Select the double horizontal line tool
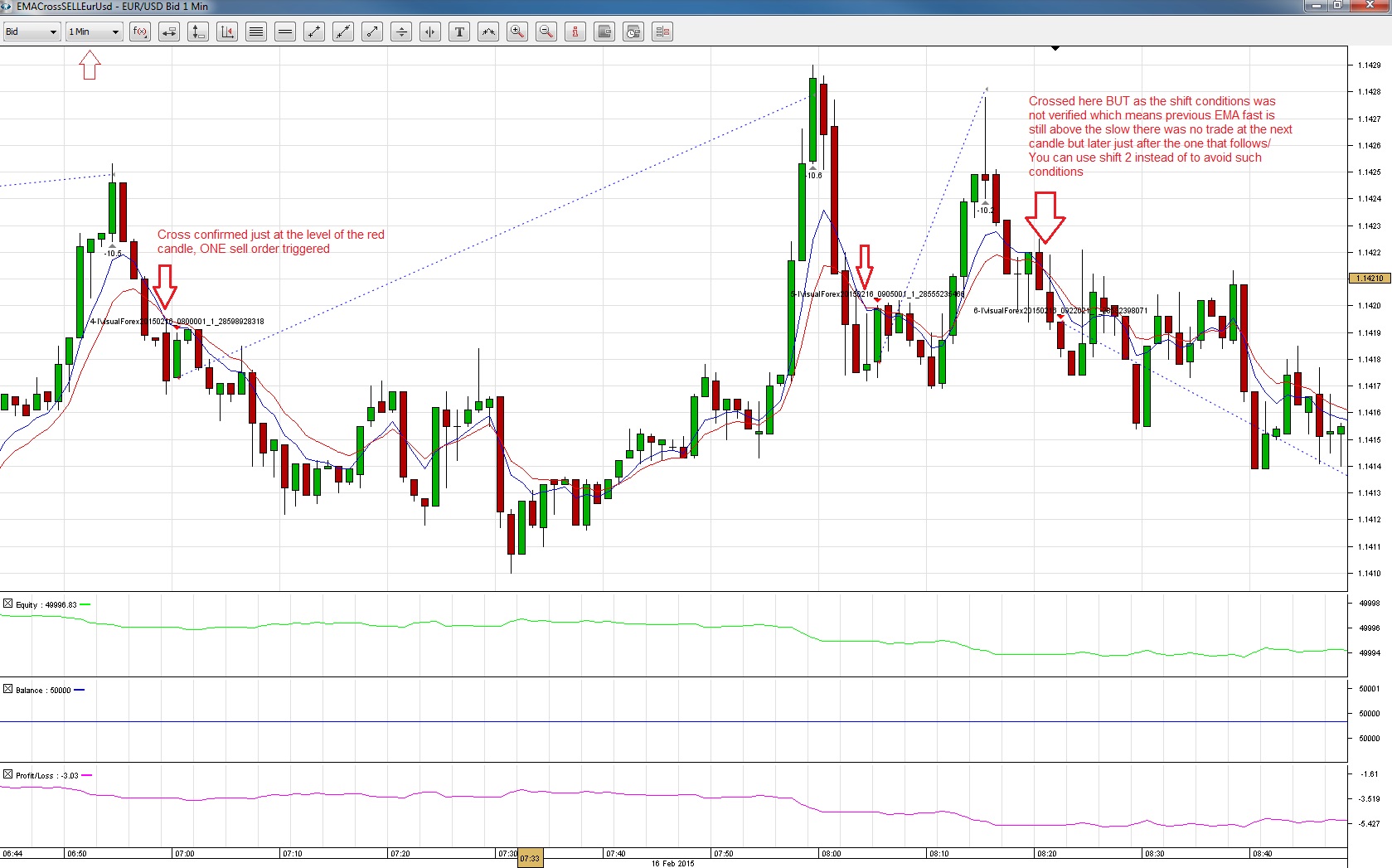The height and width of the screenshot is (868, 1392). click(285, 32)
